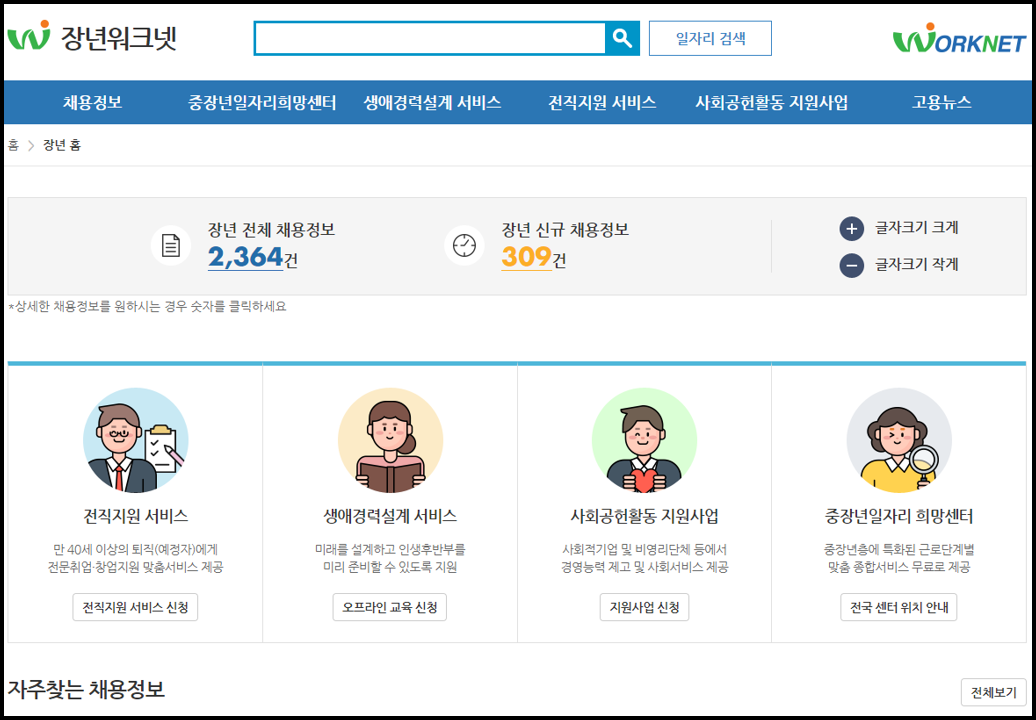Click the magnifier search icon button
Screen dimensions: 1036x720
click(x=622, y=38)
